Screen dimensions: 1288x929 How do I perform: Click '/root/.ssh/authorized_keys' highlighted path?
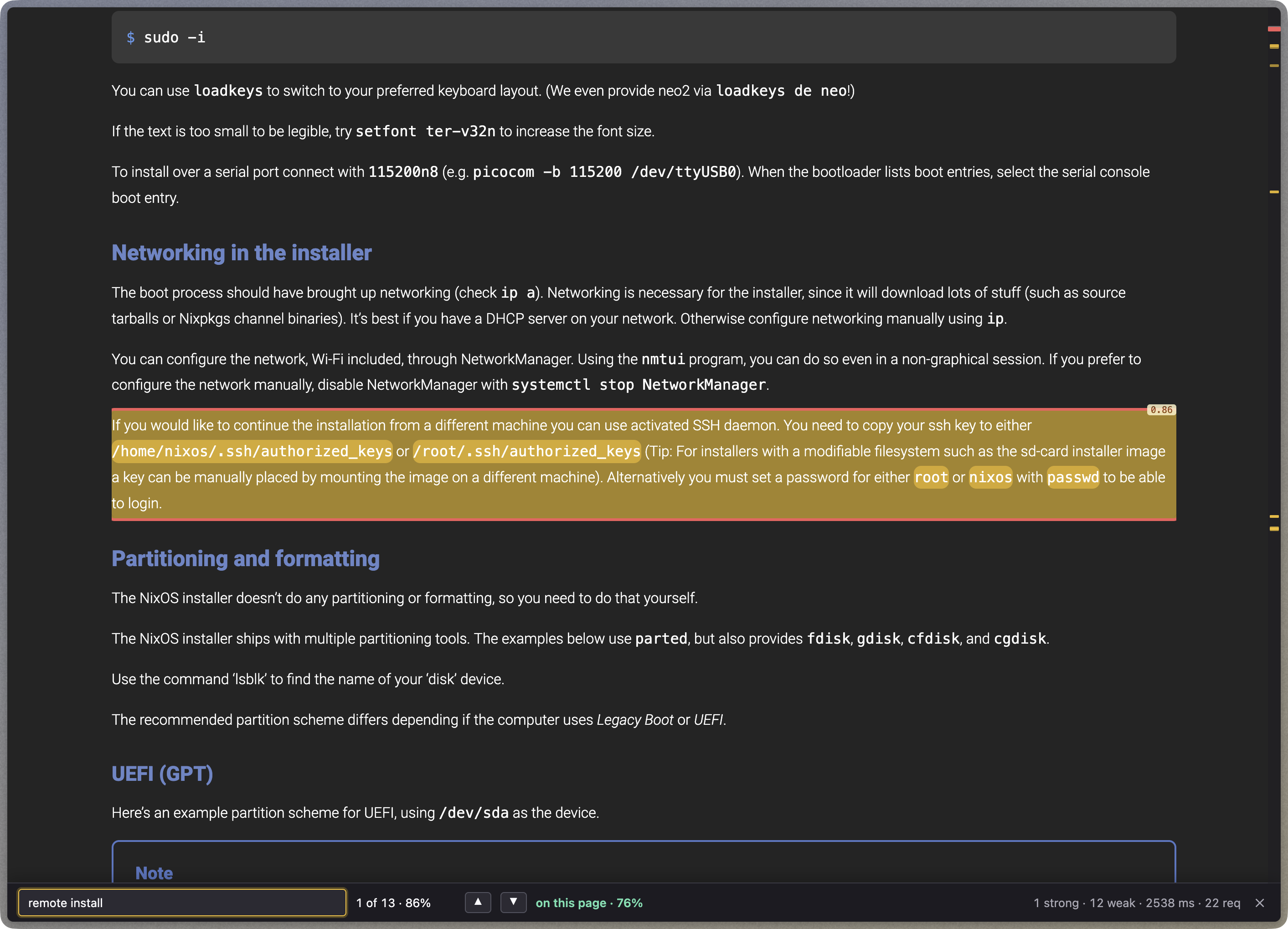[526, 451]
